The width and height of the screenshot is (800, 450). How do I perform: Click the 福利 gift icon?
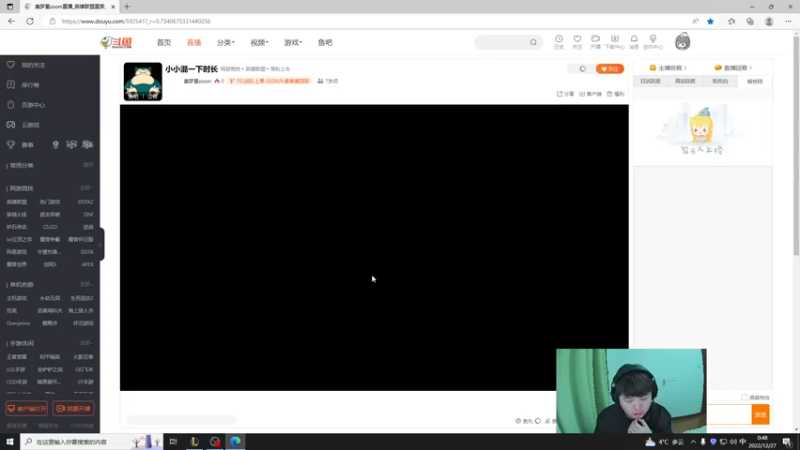pyautogui.click(x=615, y=94)
